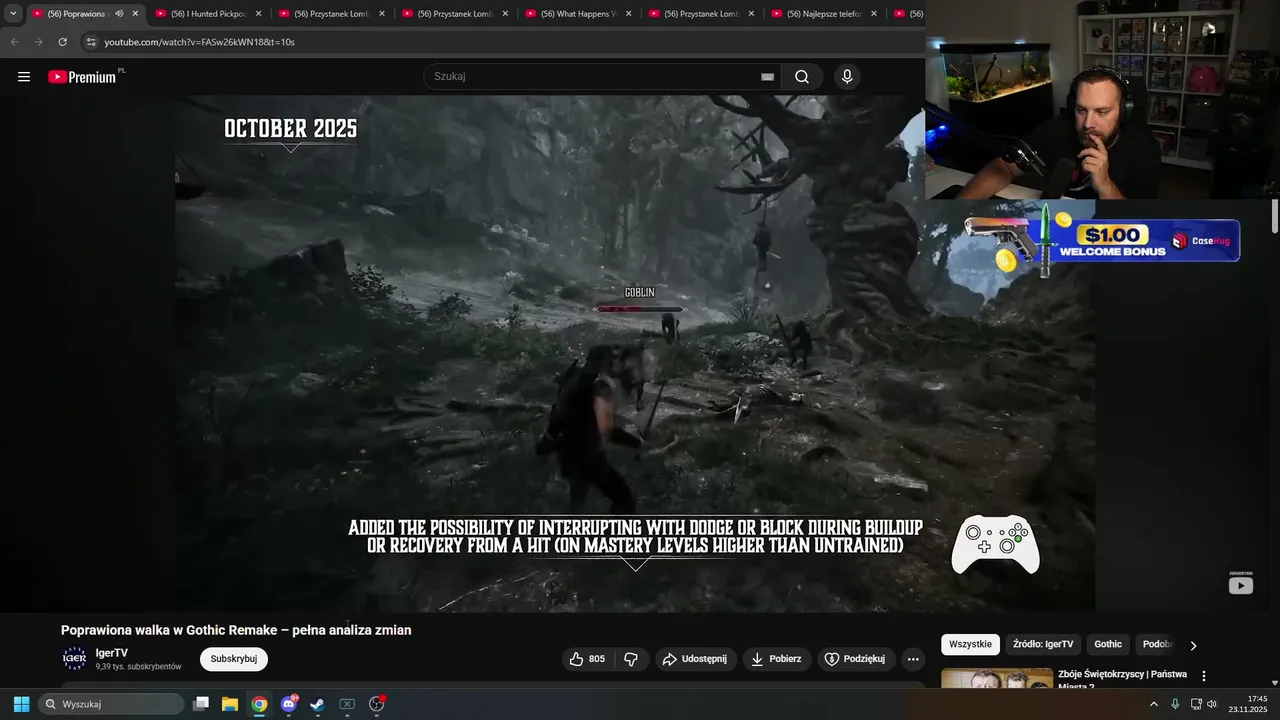Click the system tray microphone icon
The width and height of the screenshot is (1280, 720).
point(1175,704)
